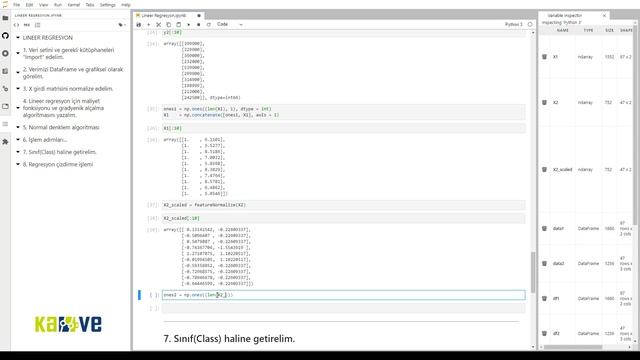
Task: Delete variable X2_scaled with trash icon
Action: tap(544, 169)
